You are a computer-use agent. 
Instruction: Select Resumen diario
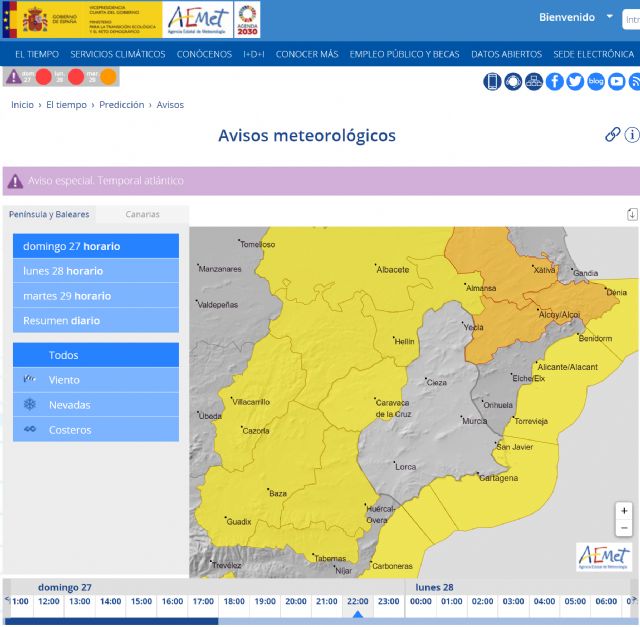(x=96, y=320)
